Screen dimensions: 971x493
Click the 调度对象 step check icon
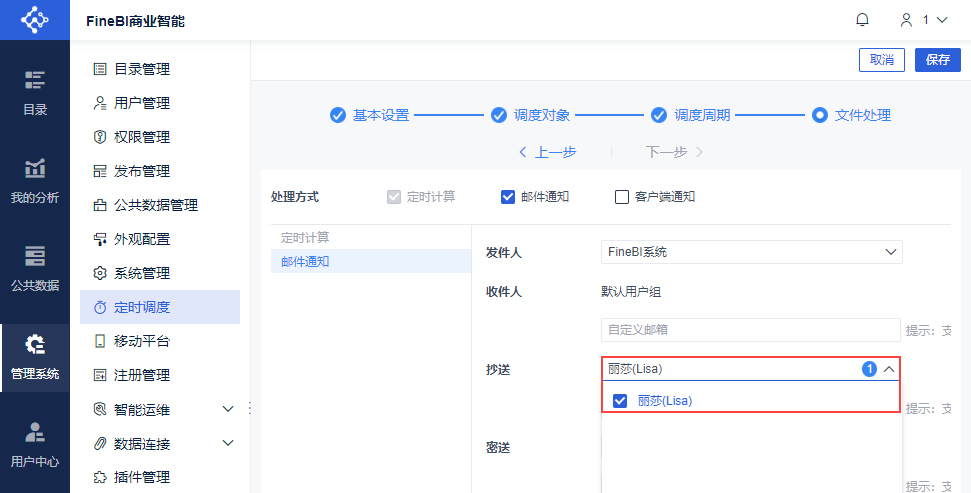499,115
